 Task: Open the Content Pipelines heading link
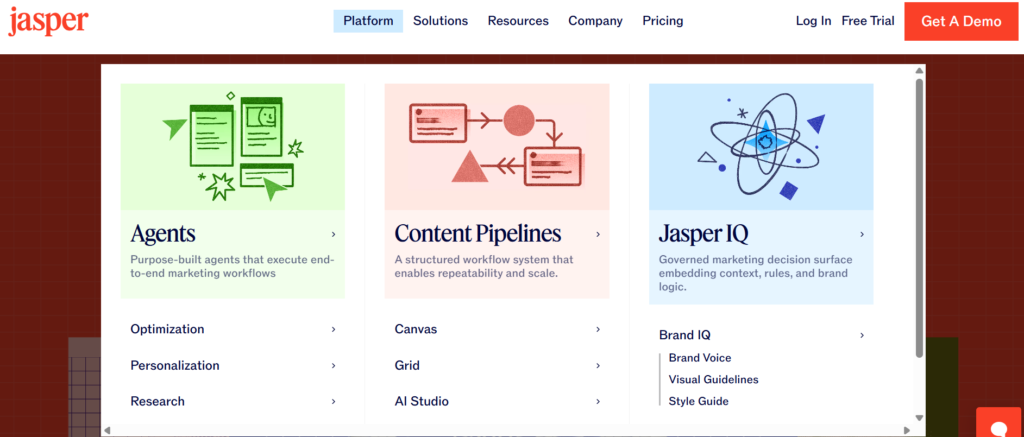tap(478, 234)
